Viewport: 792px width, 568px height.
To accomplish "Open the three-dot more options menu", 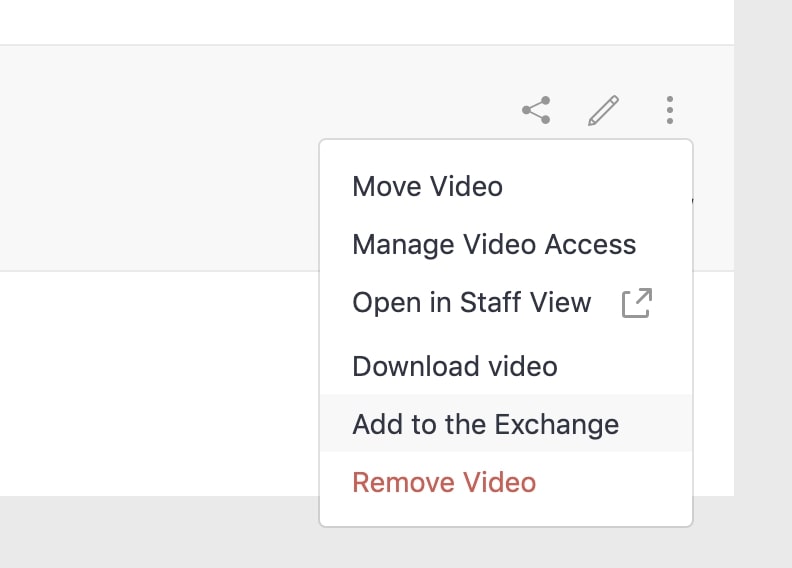I will [669, 110].
